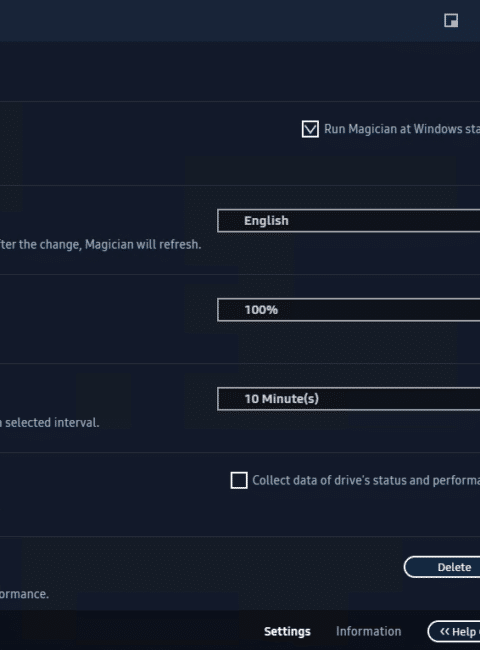Screen dimensions: 480x650
Task: Switch to the Settings tab
Action: click(x=287, y=631)
